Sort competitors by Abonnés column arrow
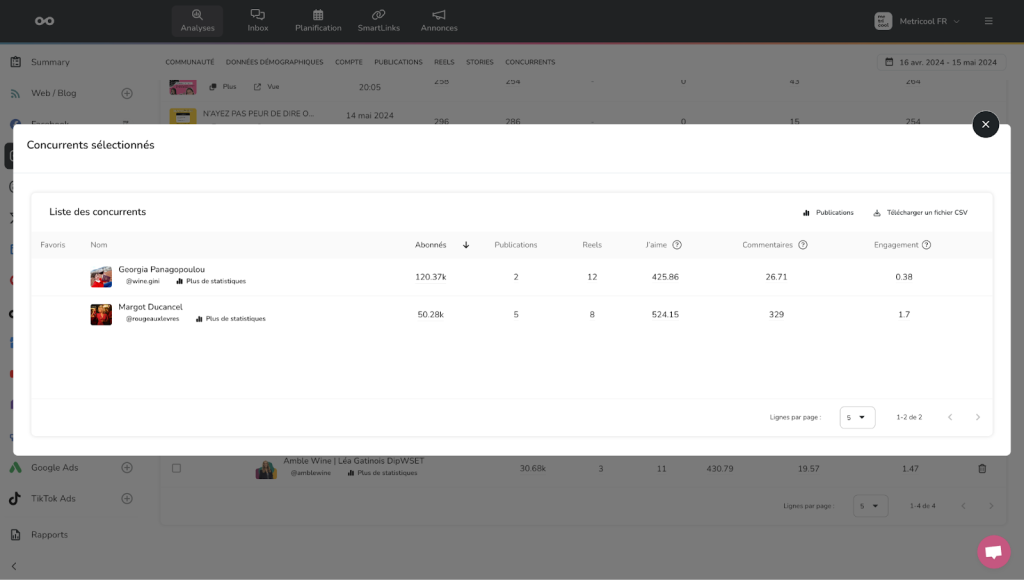 [x=466, y=245]
